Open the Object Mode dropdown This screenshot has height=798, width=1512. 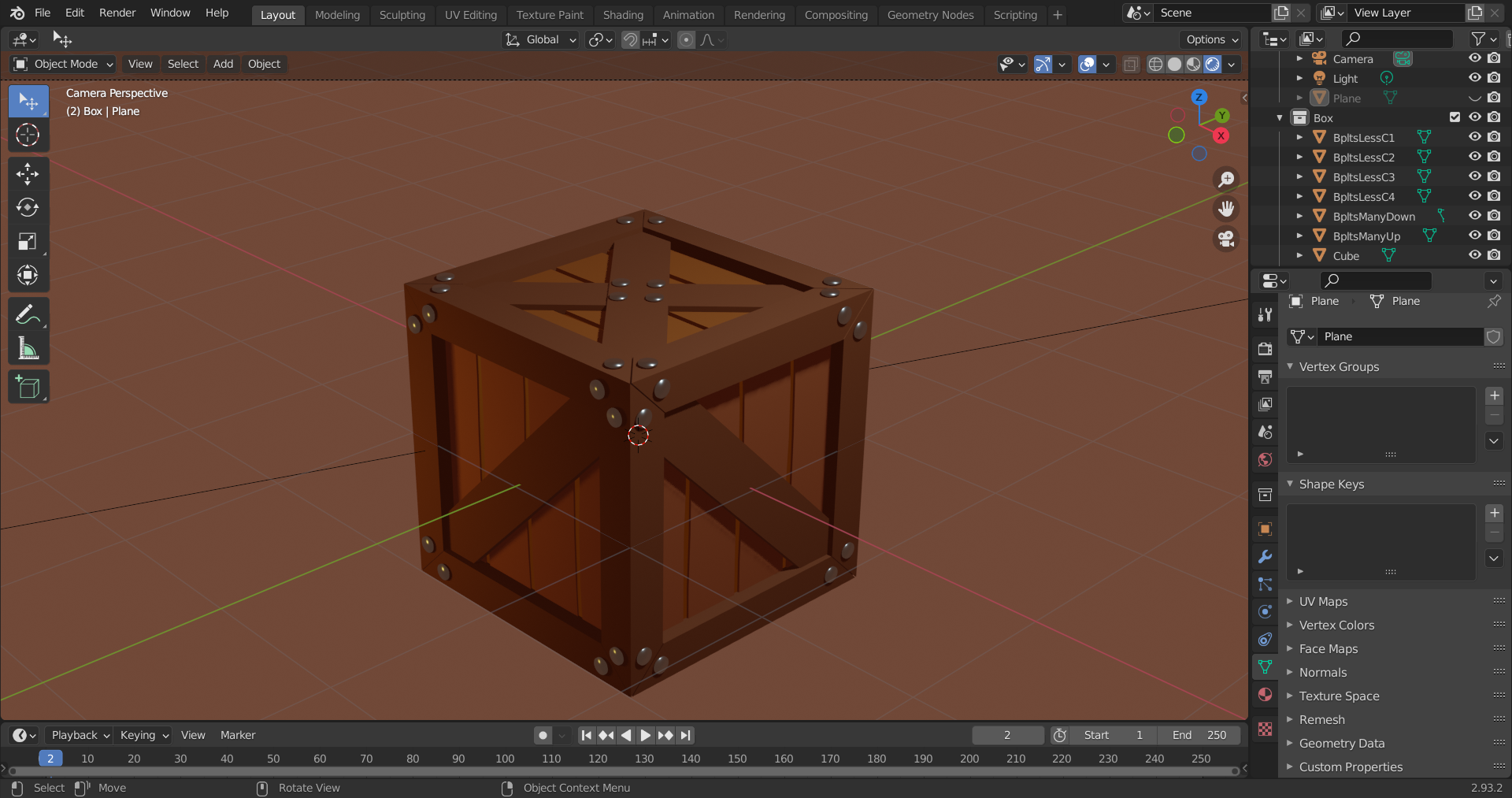coord(64,64)
